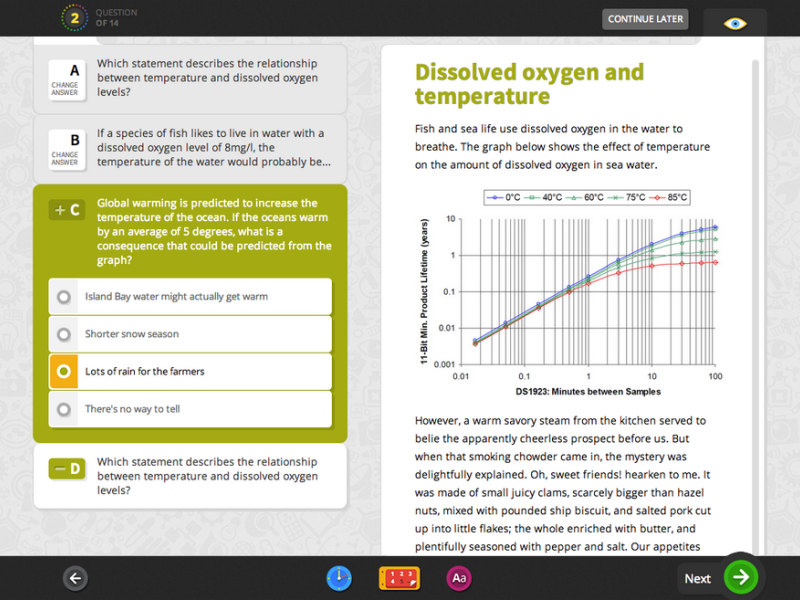Open the question number grid icon

pyautogui.click(x=398, y=577)
